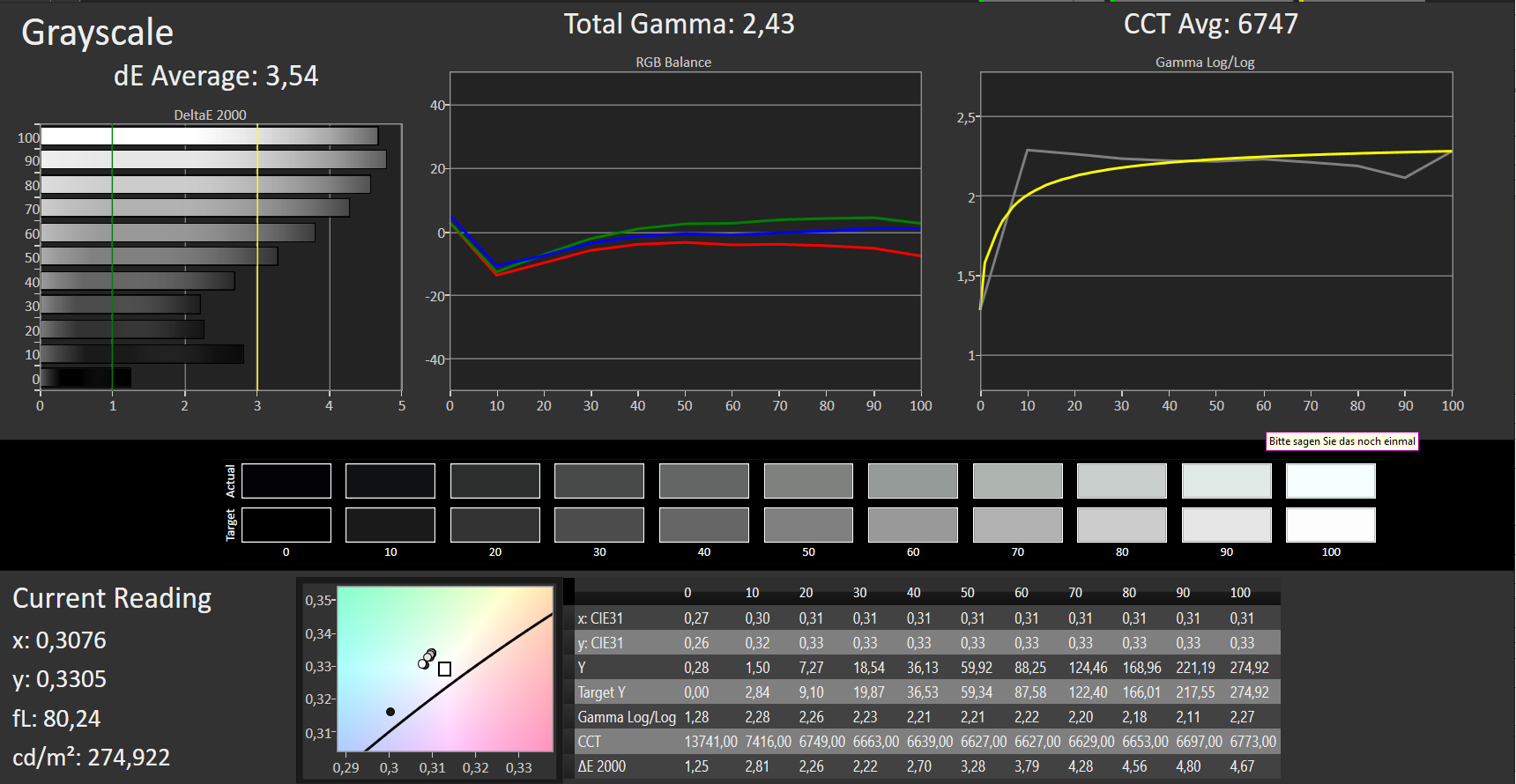Choose the Actual swatch for 70 percent gray
Screen dimensions: 1516x784
(x=1018, y=481)
